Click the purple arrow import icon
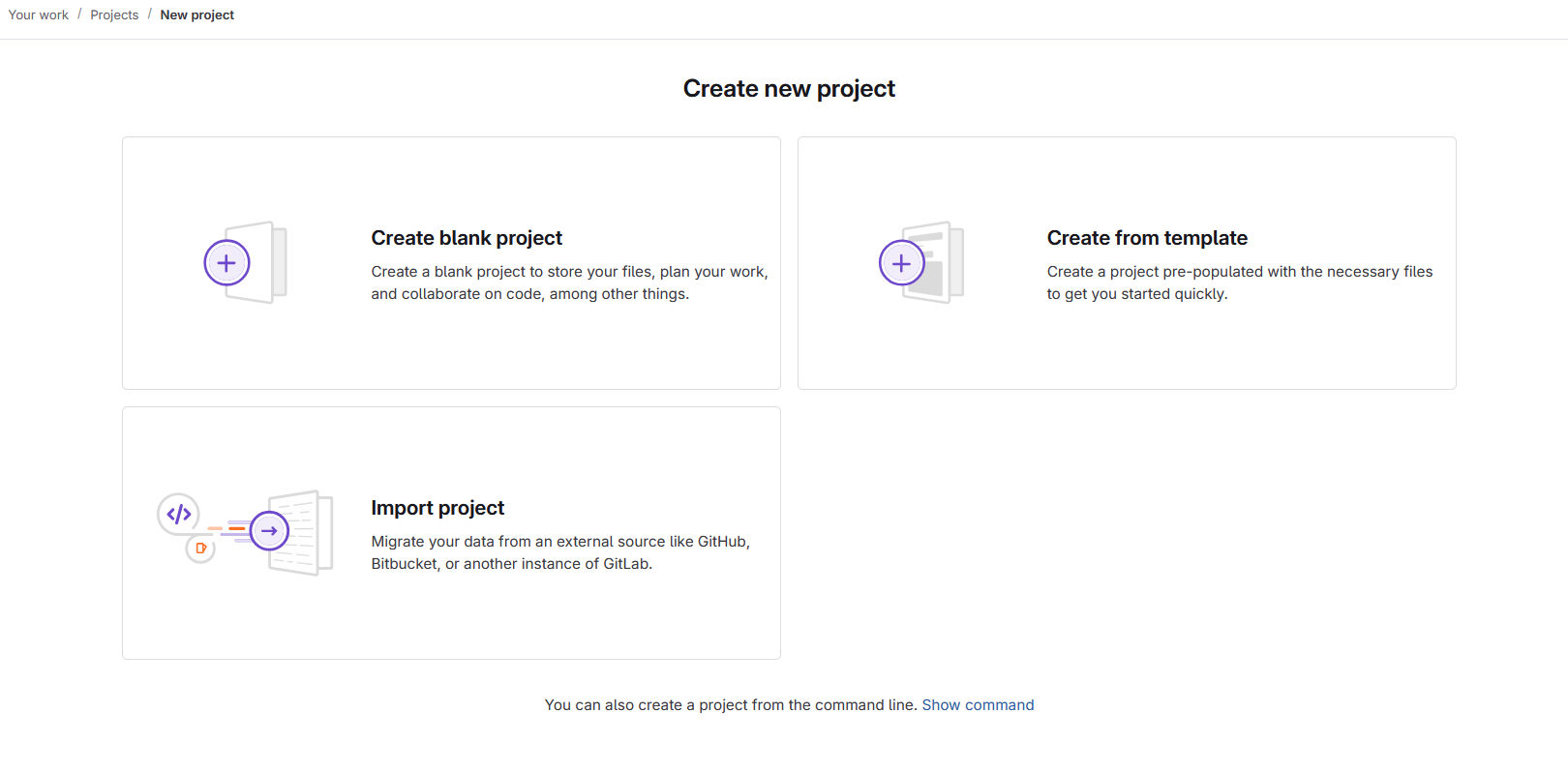Image resolution: width=1568 pixels, height=772 pixels. [x=269, y=531]
